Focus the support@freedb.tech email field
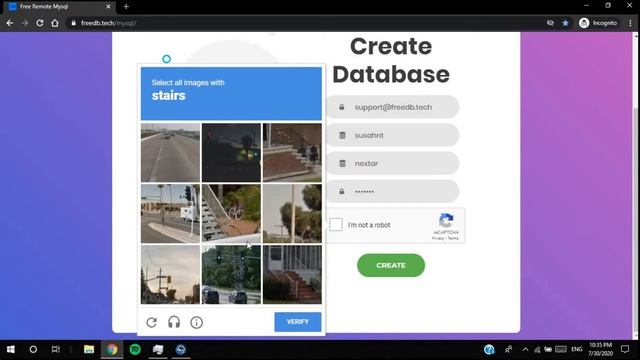 393,107
